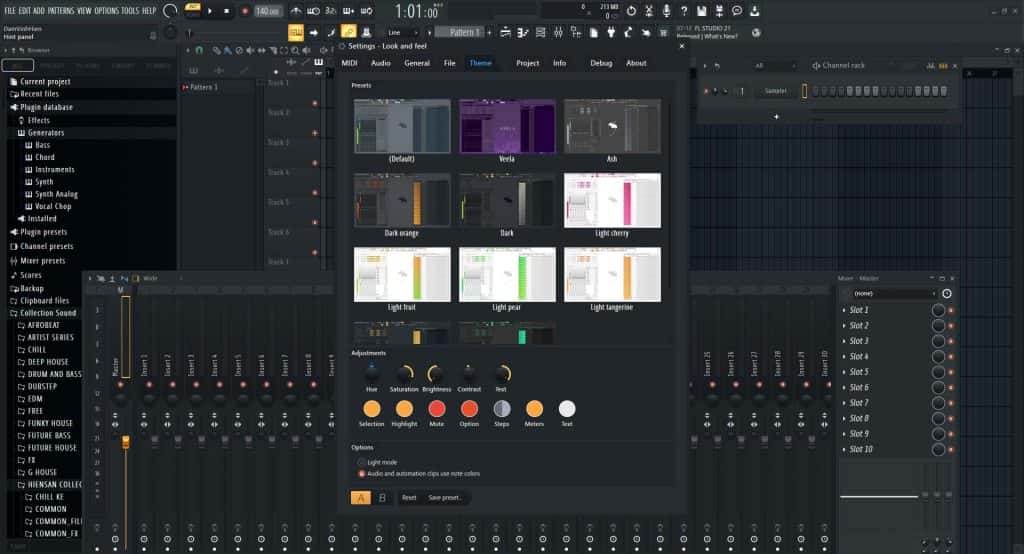1024x554 pixels.
Task: Open the About settings tab
Action: pyautogui.click(x=636, y=63)
